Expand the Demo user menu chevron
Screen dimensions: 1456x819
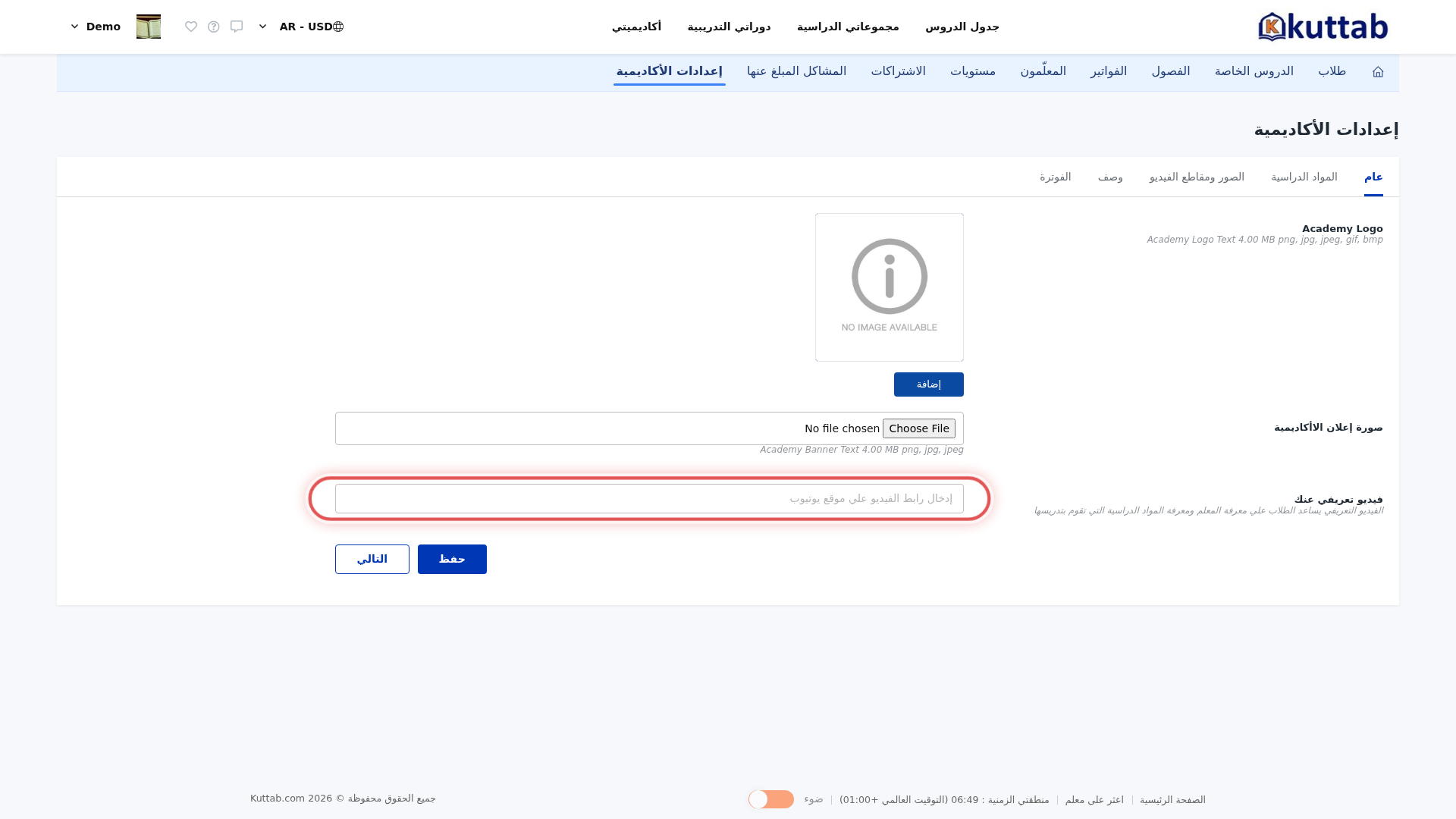point(74,27)
